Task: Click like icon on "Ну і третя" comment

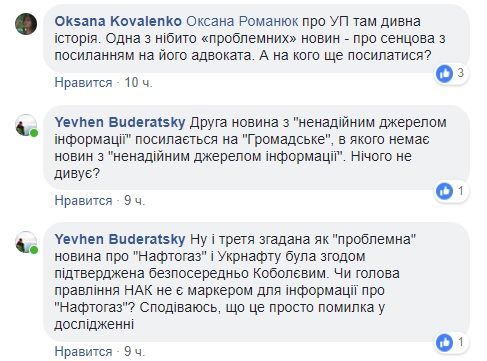Action: 444,343
